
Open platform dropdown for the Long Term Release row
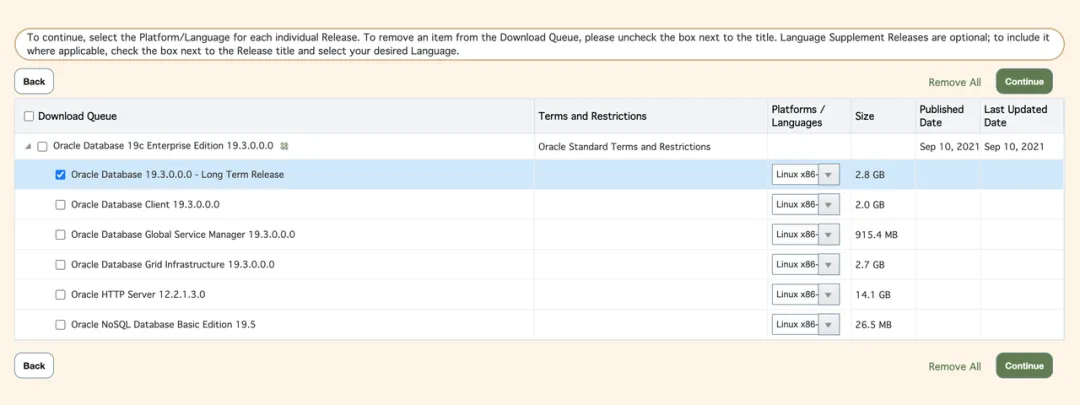tap(806, 175)
